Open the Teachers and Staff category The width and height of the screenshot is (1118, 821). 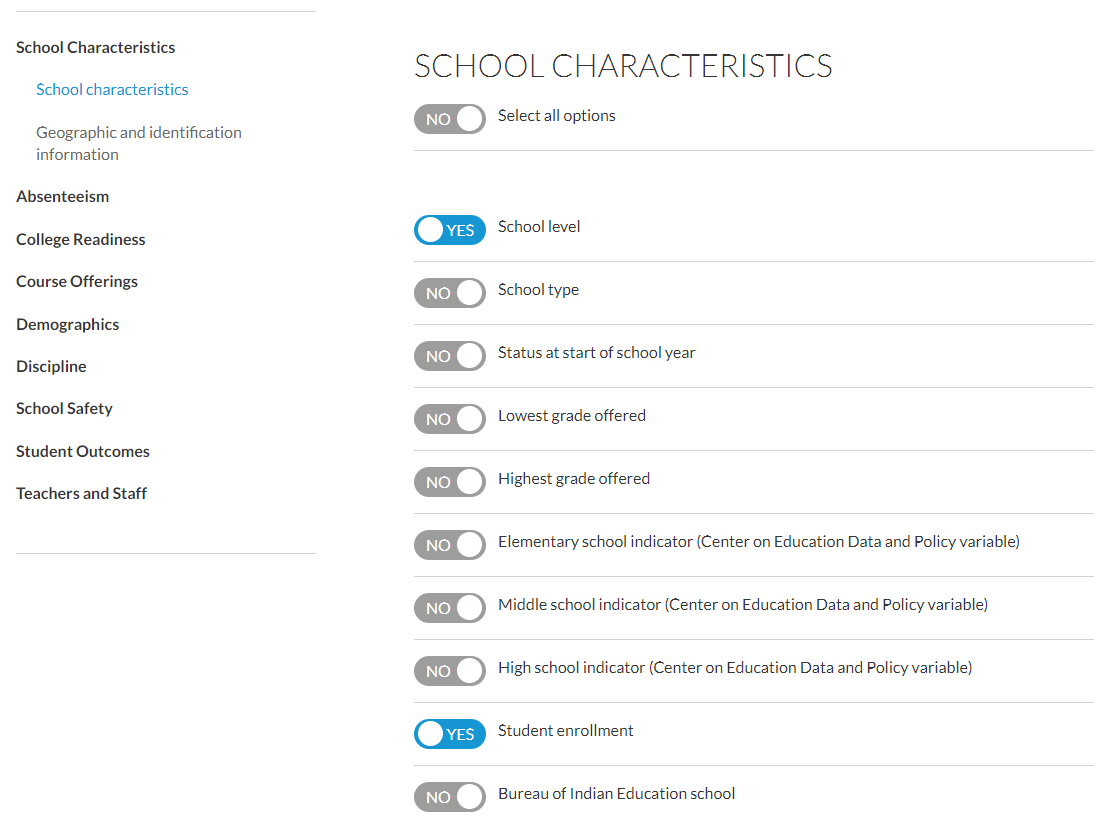(81, 494)
